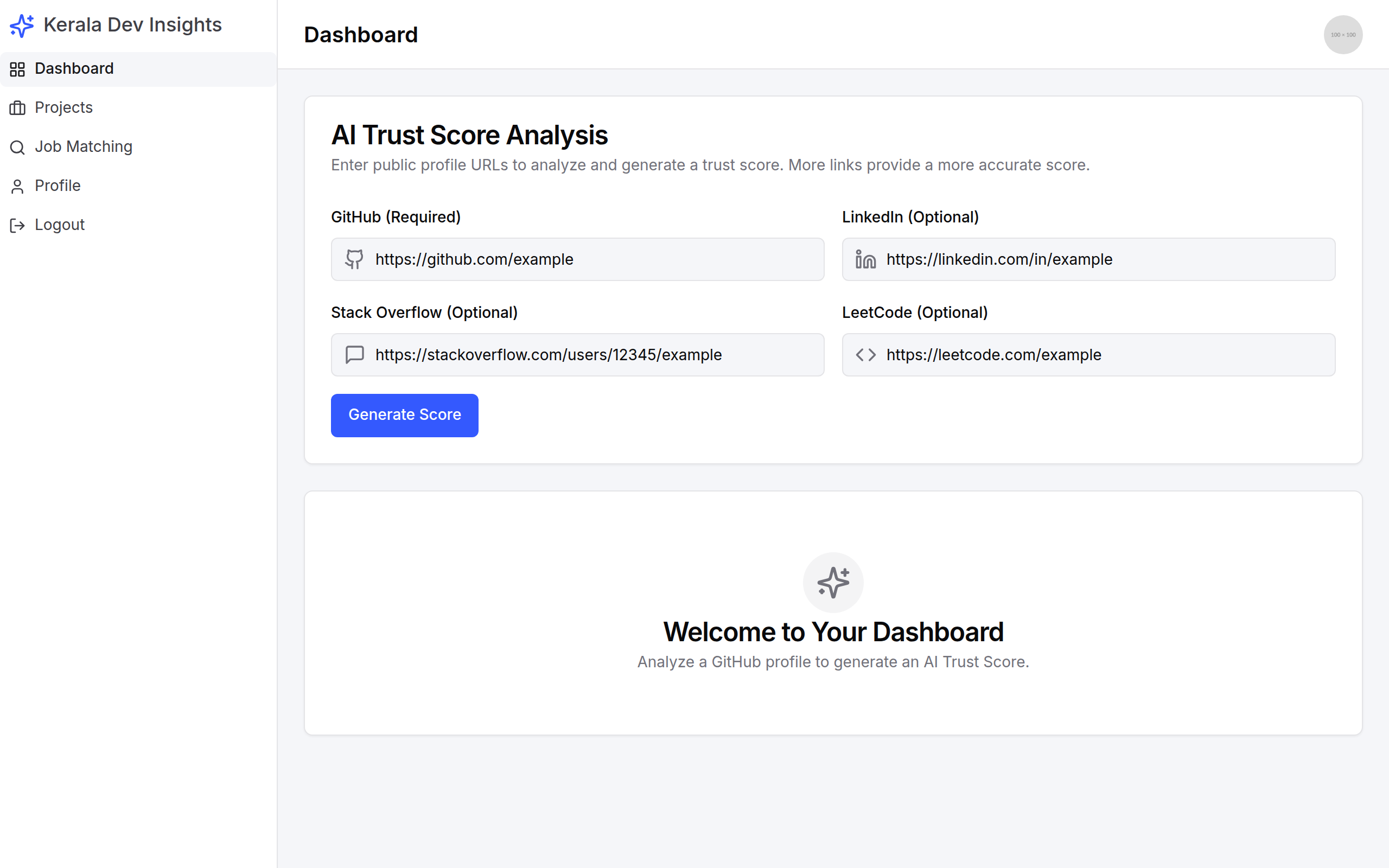Go to Projects in the sidebar
This screenshot has height=868, width=1389.
(x=138, y=108)
